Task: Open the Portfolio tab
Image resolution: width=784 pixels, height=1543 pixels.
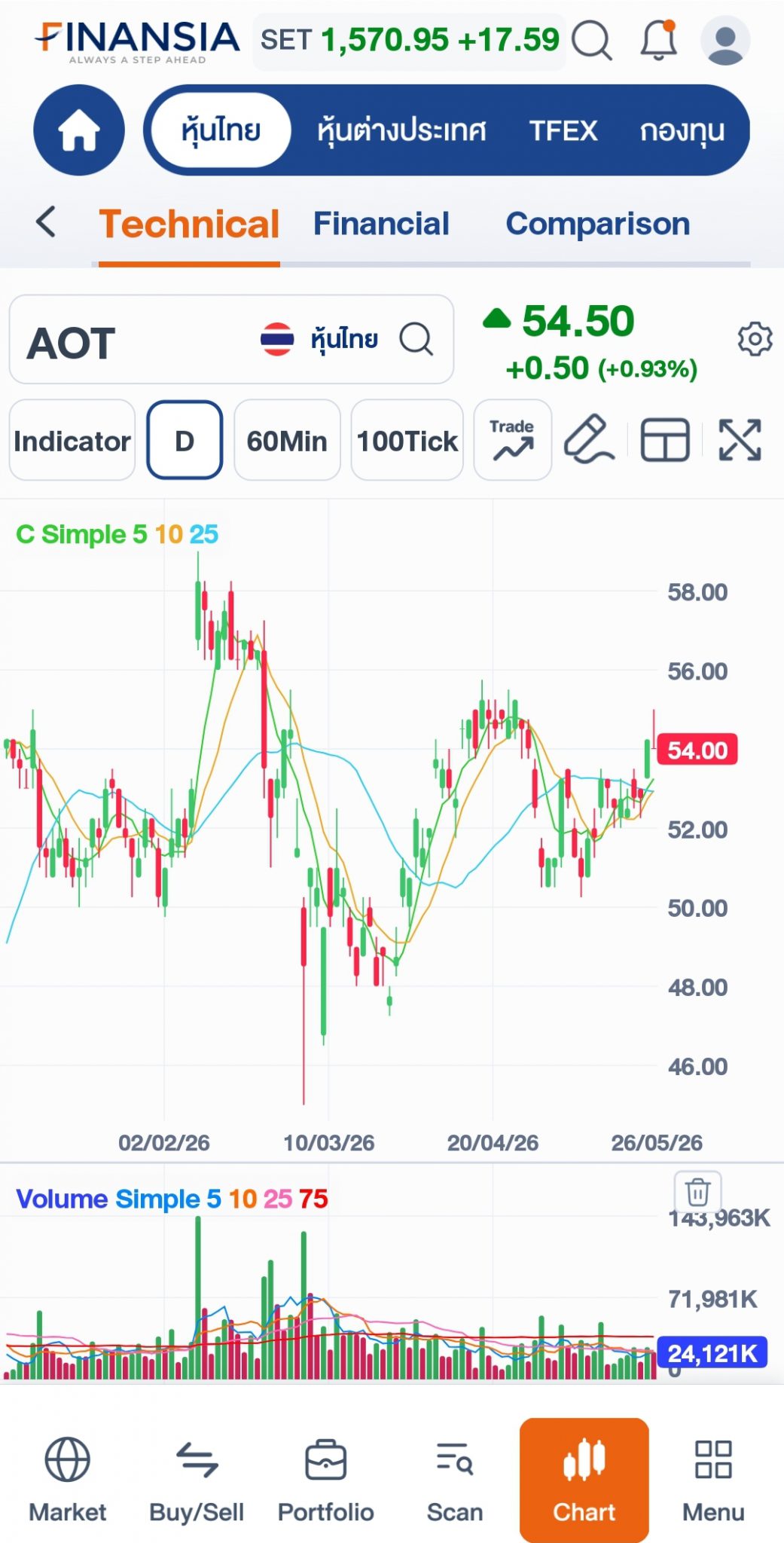Action: point(325,1480)
